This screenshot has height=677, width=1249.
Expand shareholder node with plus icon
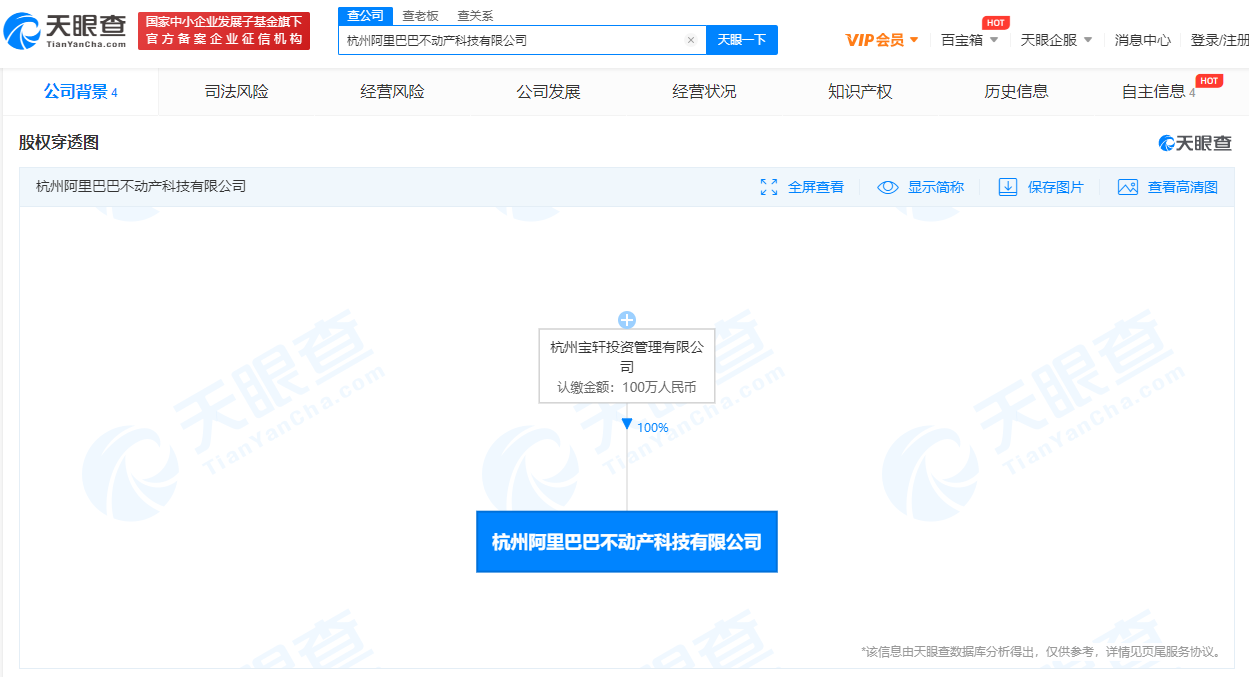pos(627,320)
